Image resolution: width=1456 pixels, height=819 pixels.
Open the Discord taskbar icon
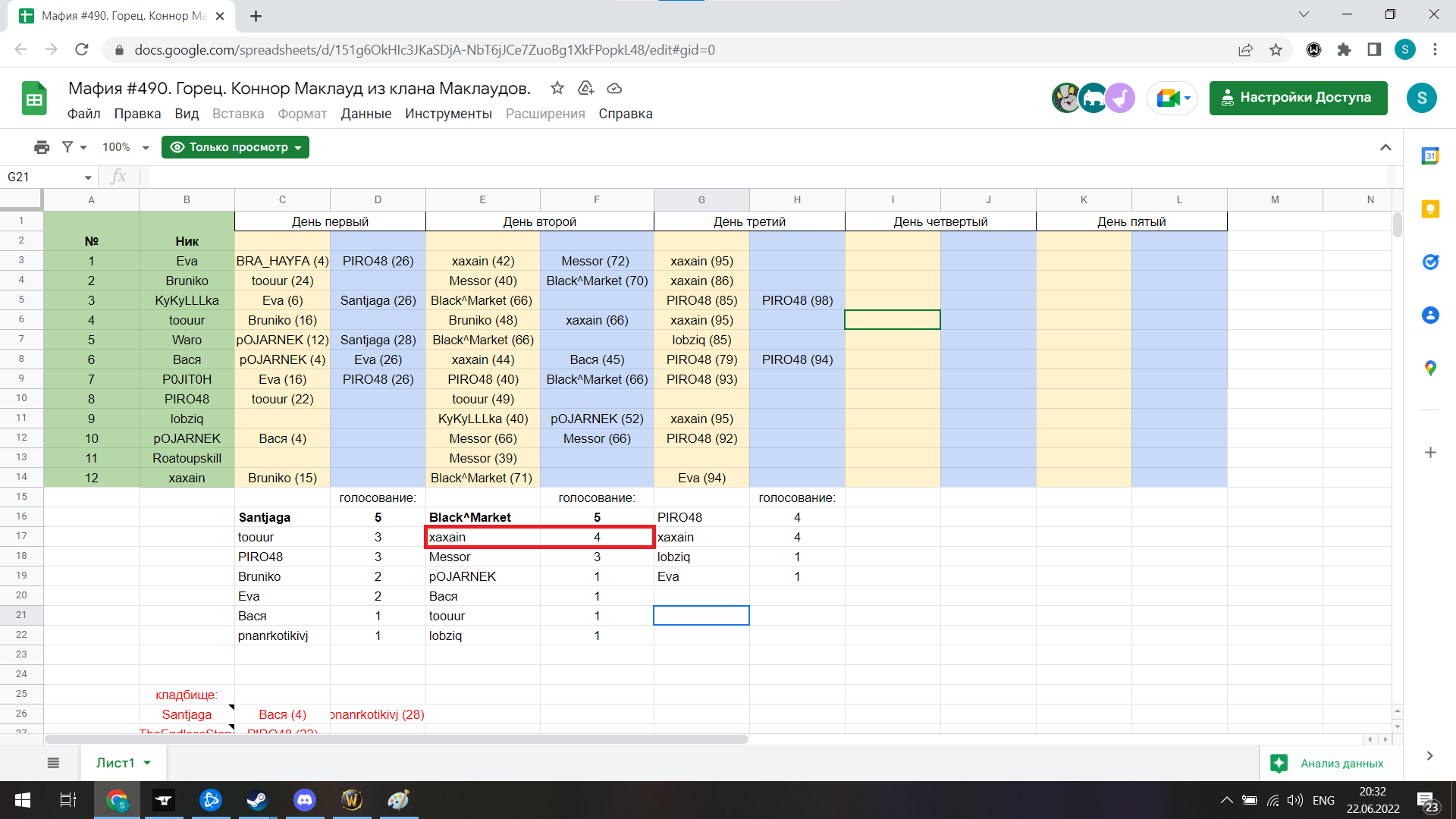pos(305,800)
